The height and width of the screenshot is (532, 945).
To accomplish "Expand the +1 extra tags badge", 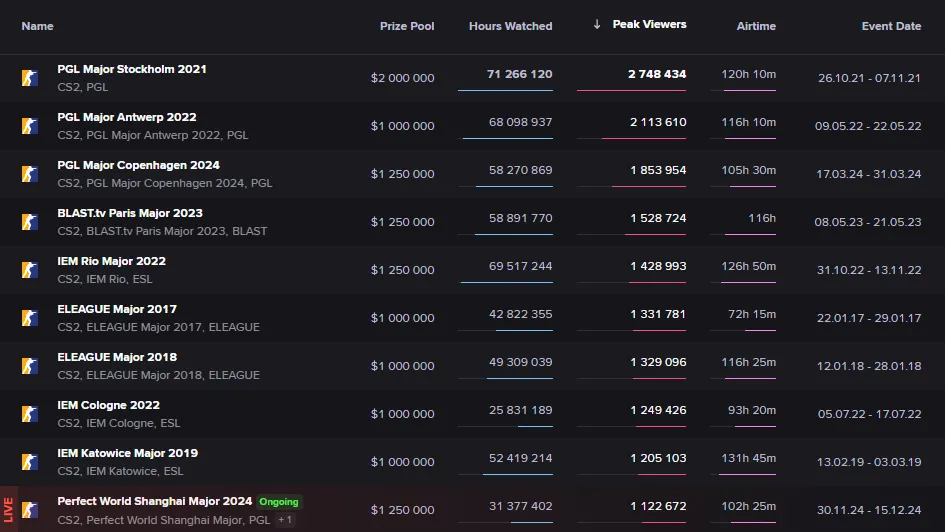I will pos(285,519).
